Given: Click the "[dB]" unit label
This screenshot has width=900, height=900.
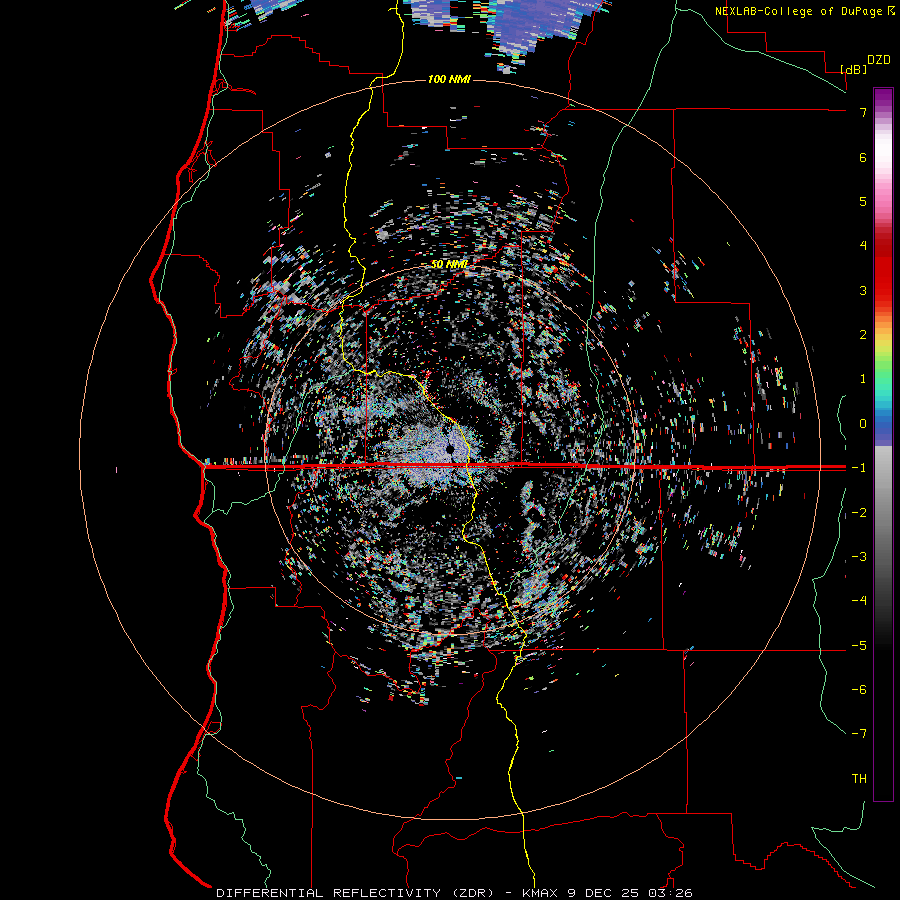Looking at the screenshot, I should [x=854, y=69].
